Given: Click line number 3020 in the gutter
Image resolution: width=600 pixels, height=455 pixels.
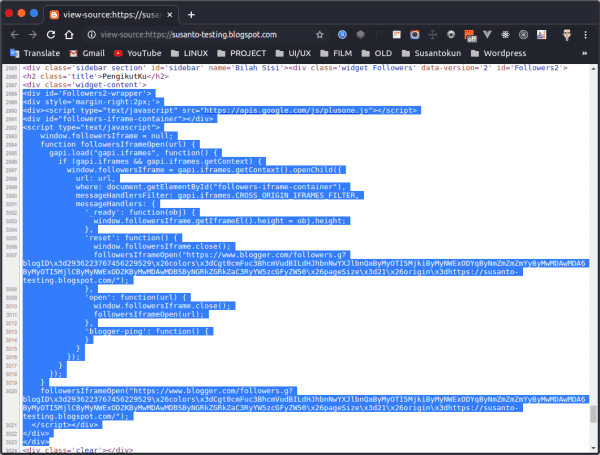Looking at the screenshot, I should pyautogui.click(x=11, y=391).
